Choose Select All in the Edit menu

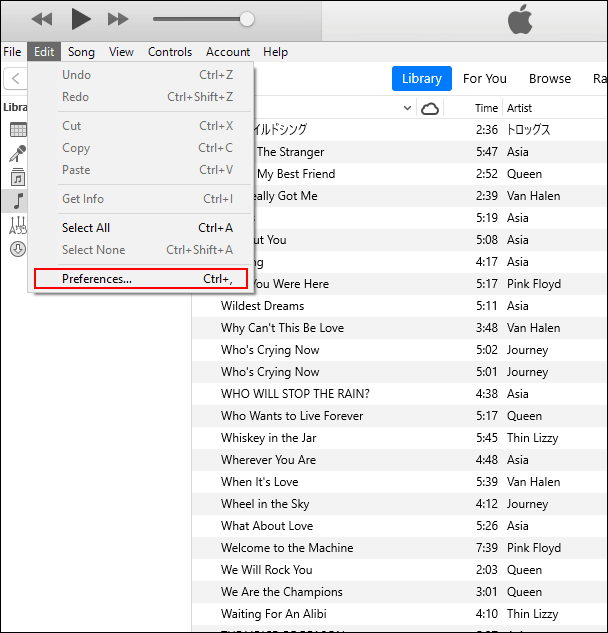pyautogui.click(x=141, y=228)
